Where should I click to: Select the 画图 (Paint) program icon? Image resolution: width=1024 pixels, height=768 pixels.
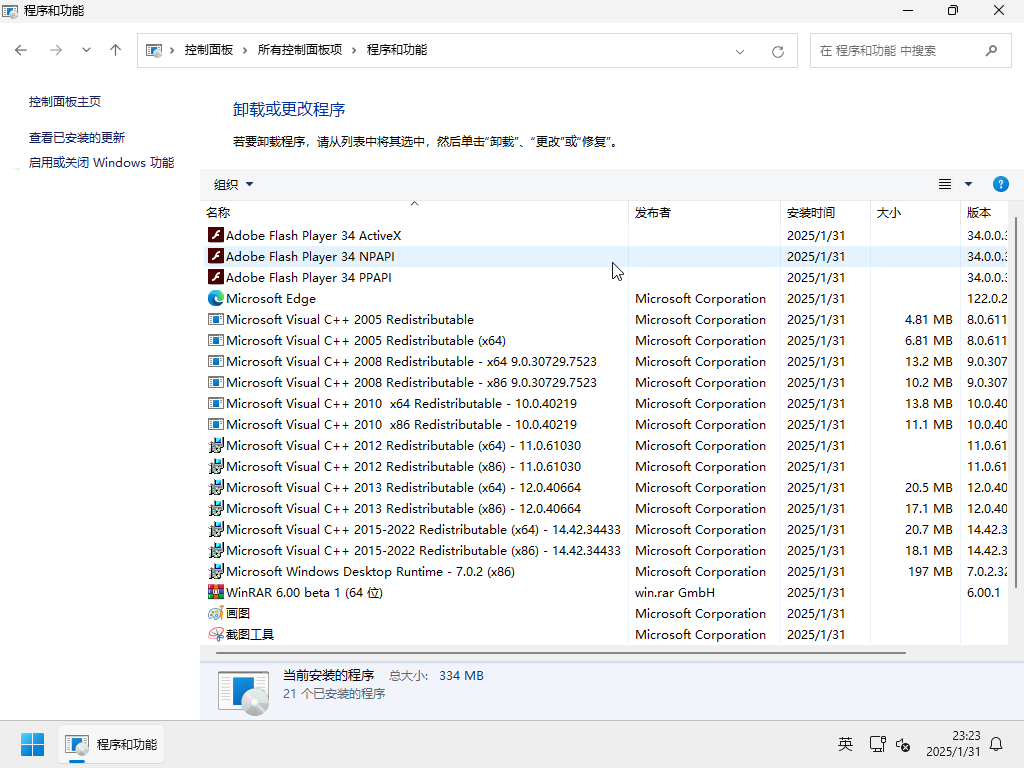click(215, 614)
